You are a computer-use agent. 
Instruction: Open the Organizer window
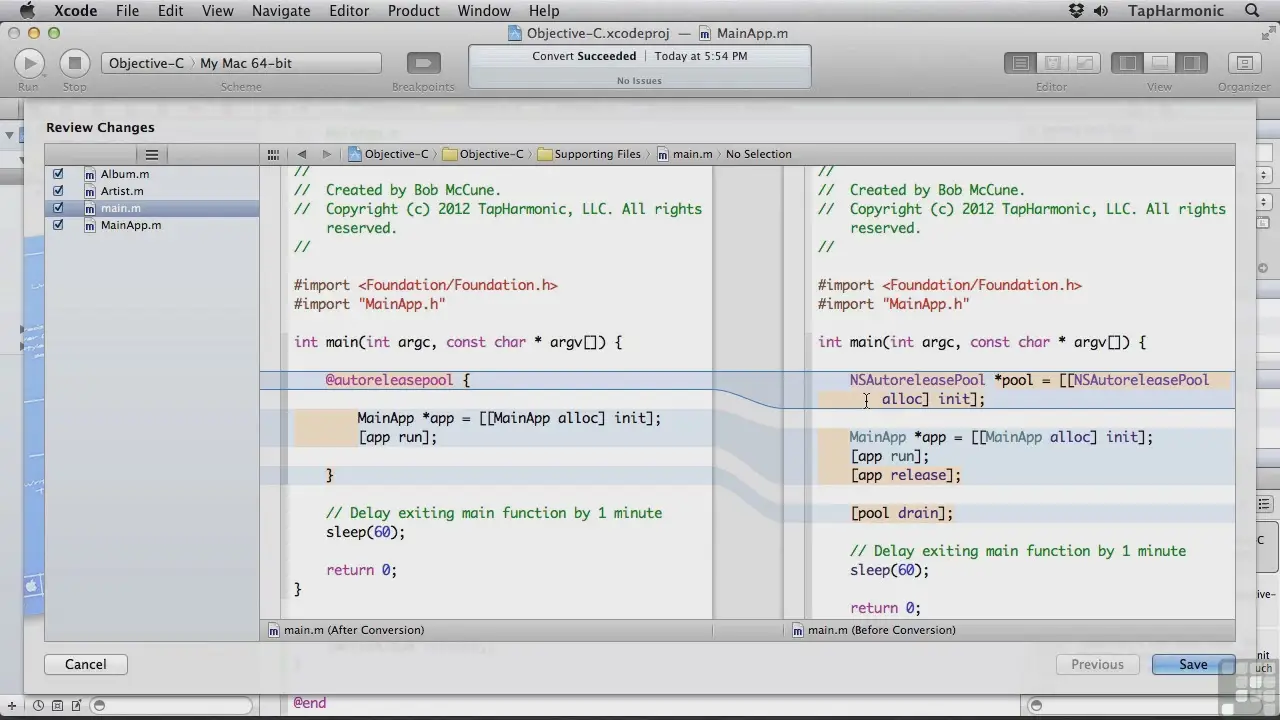[x=1244, y=63]
